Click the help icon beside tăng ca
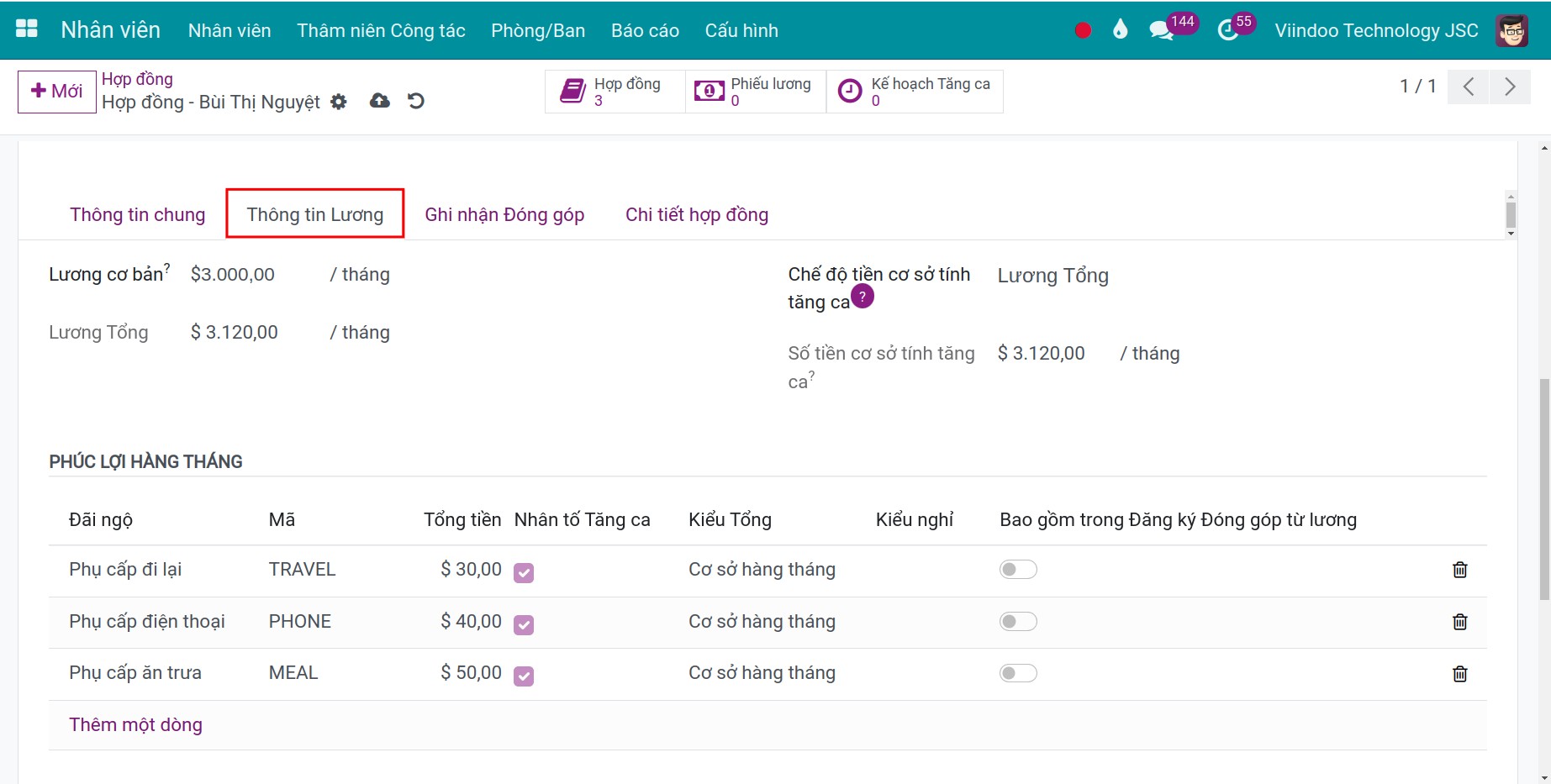Image resolution: width=1551 pixels, height=784 pixels. coord(863,296)
